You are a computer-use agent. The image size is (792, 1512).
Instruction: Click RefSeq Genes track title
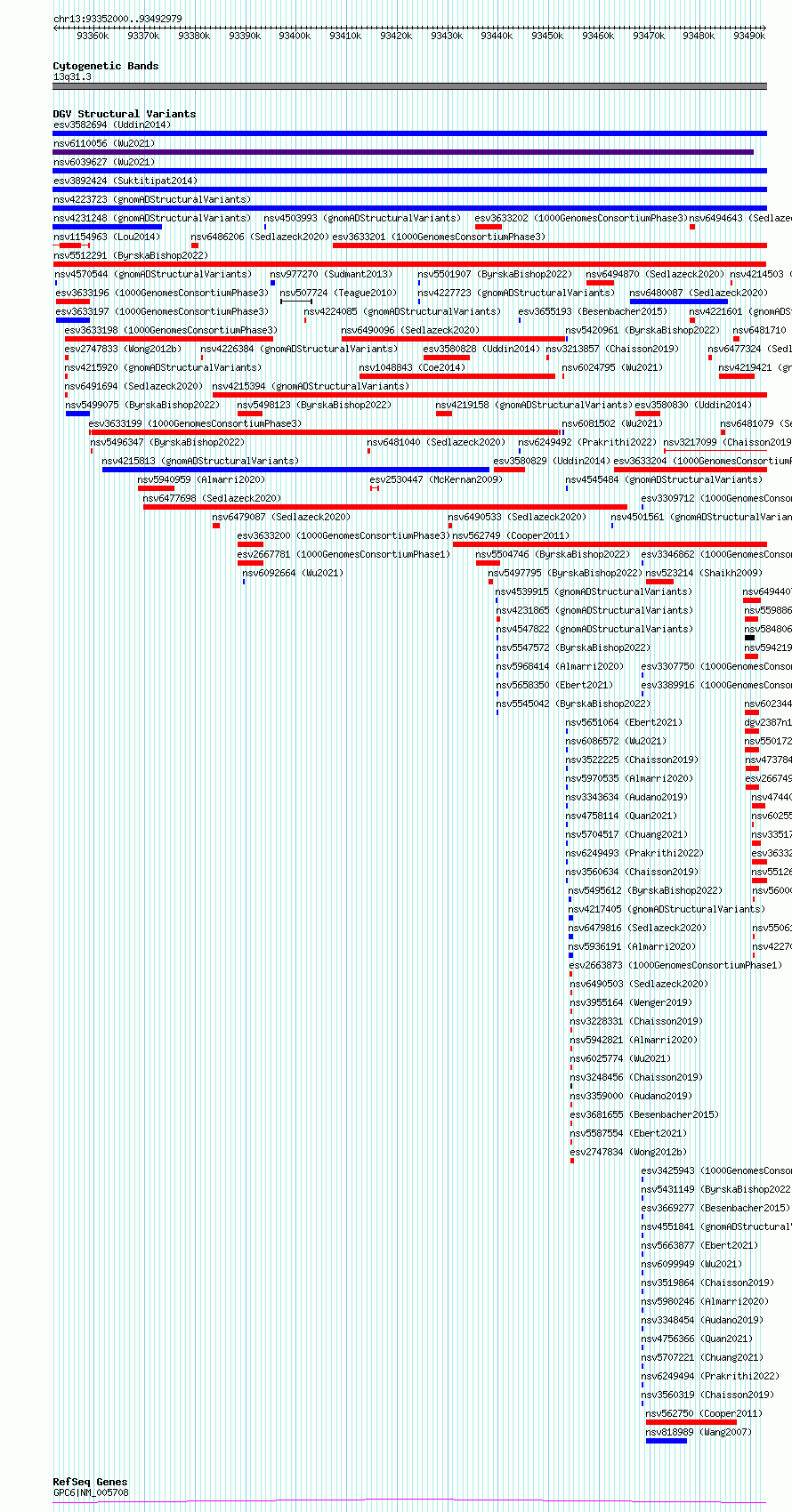click(91, 1482)
